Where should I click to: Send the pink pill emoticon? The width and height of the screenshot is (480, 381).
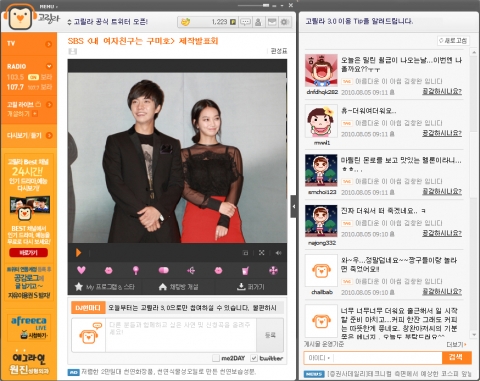[x=163, y=270]
